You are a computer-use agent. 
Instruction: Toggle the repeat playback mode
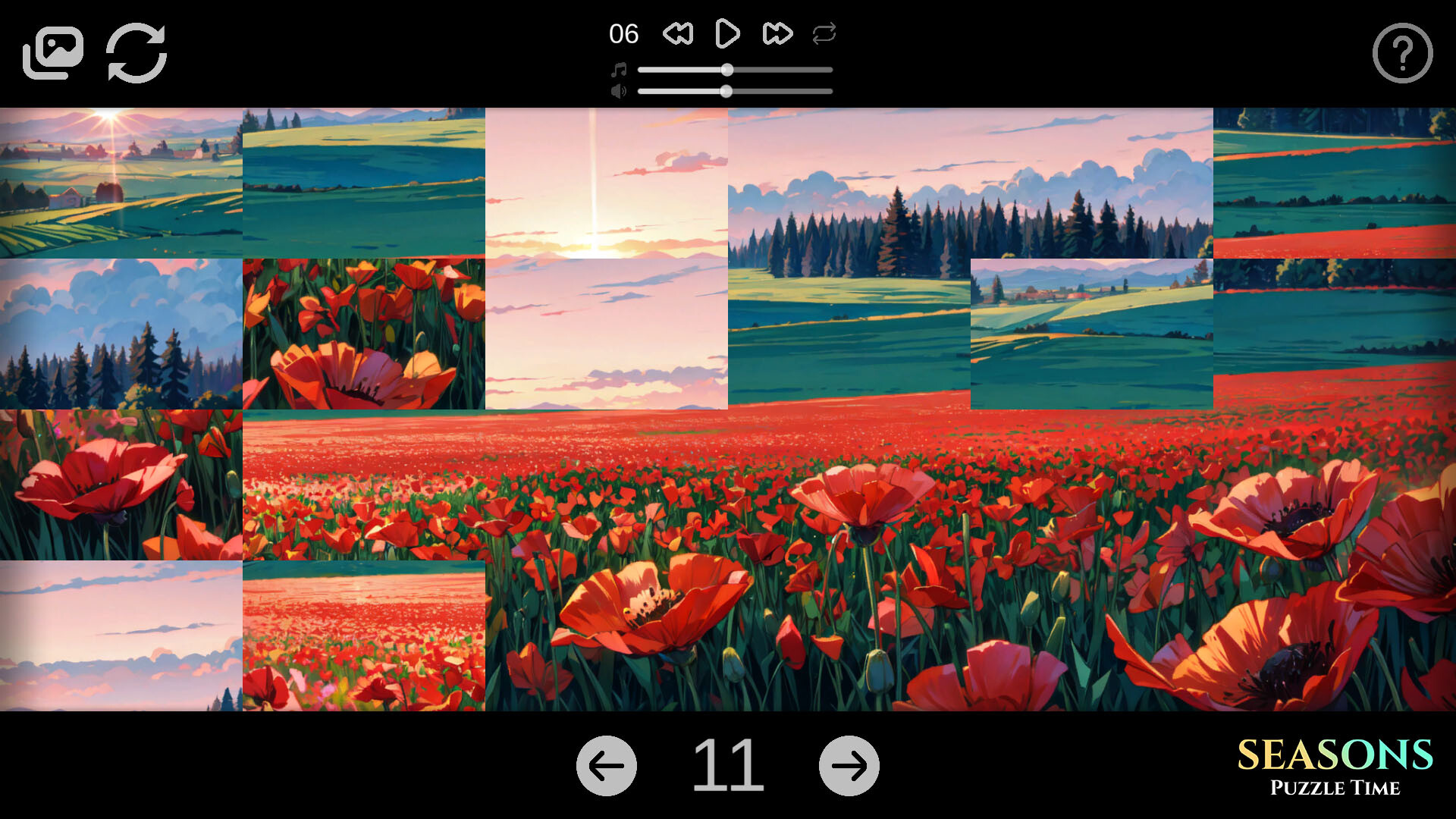pos(824,33)
